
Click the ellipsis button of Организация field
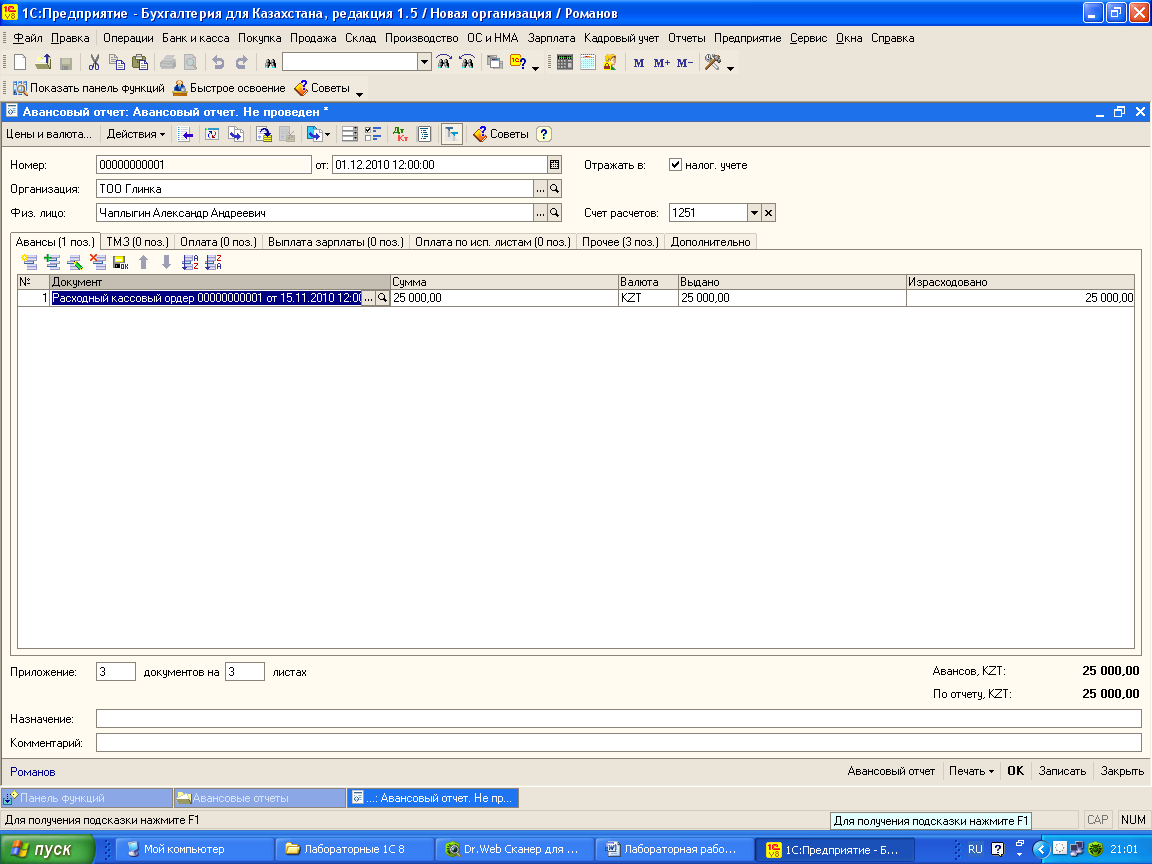[x=540, y=189]
